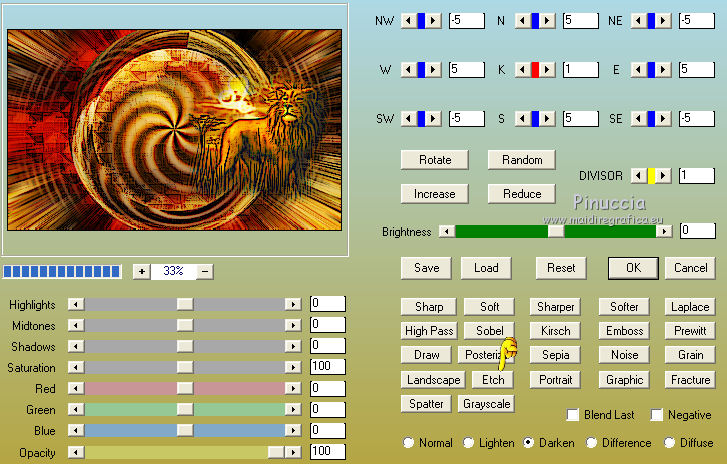Cancel the filter dialog
Image resolution: width=727 pixels, height=464 pixels.
click(690, 268)
